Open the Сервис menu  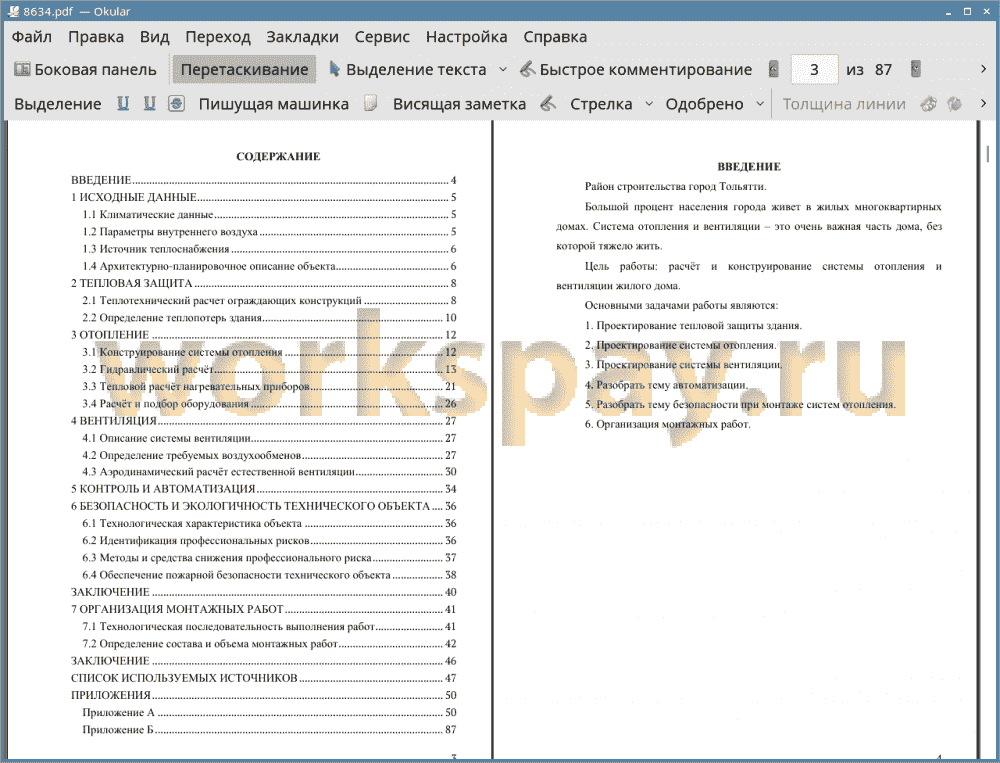(x=382, y=37)
